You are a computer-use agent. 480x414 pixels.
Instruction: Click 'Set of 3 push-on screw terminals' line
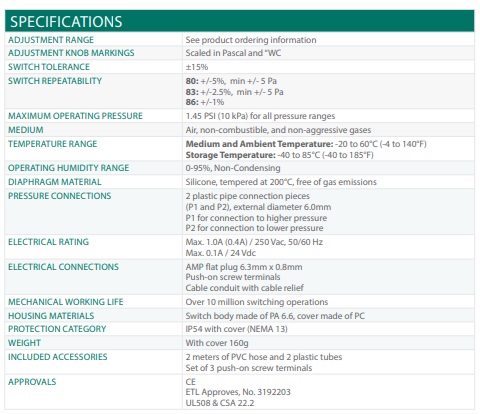249,368
